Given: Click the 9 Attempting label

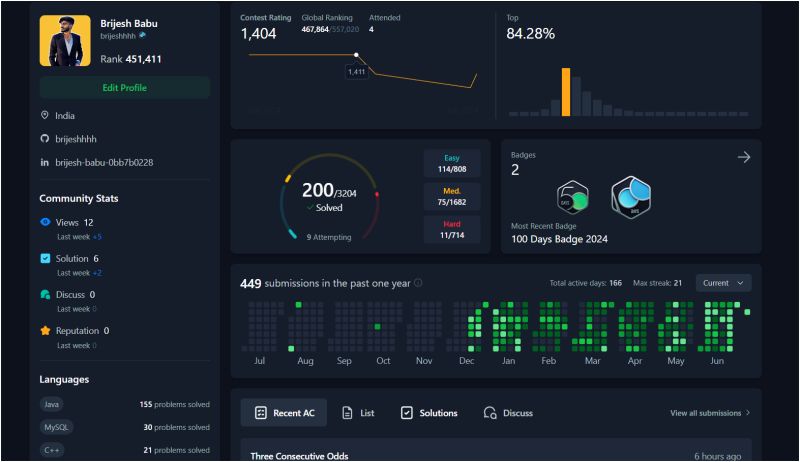Looking at the screenshot, I should tap(329, 237).
